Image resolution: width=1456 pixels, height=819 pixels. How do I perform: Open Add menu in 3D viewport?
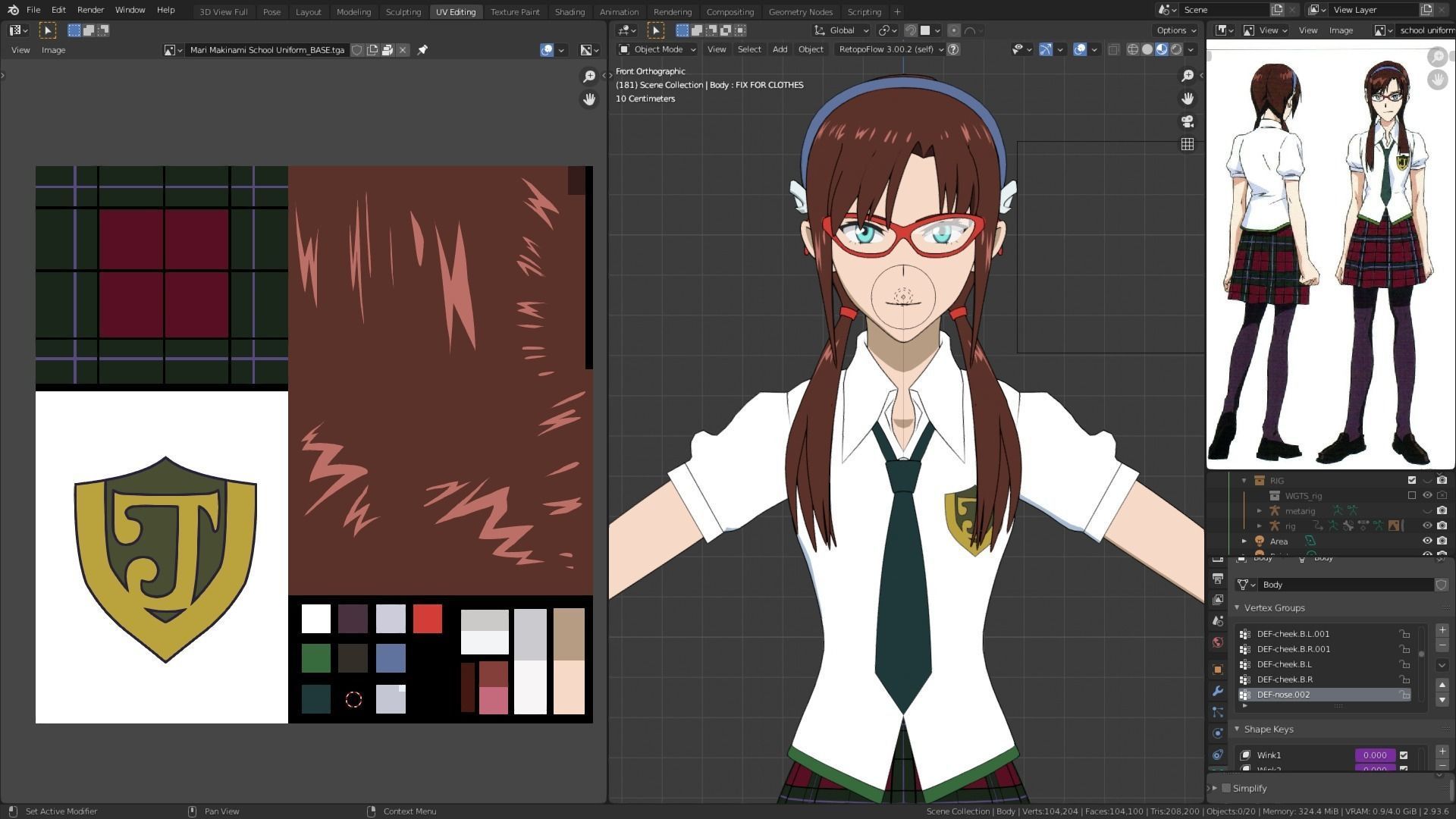point(780,49)
